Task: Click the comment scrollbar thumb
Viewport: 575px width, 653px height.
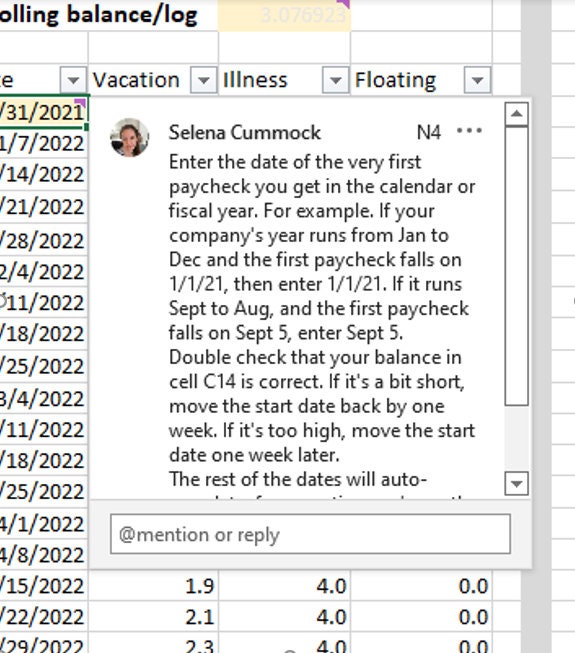Action: [516, 266]
